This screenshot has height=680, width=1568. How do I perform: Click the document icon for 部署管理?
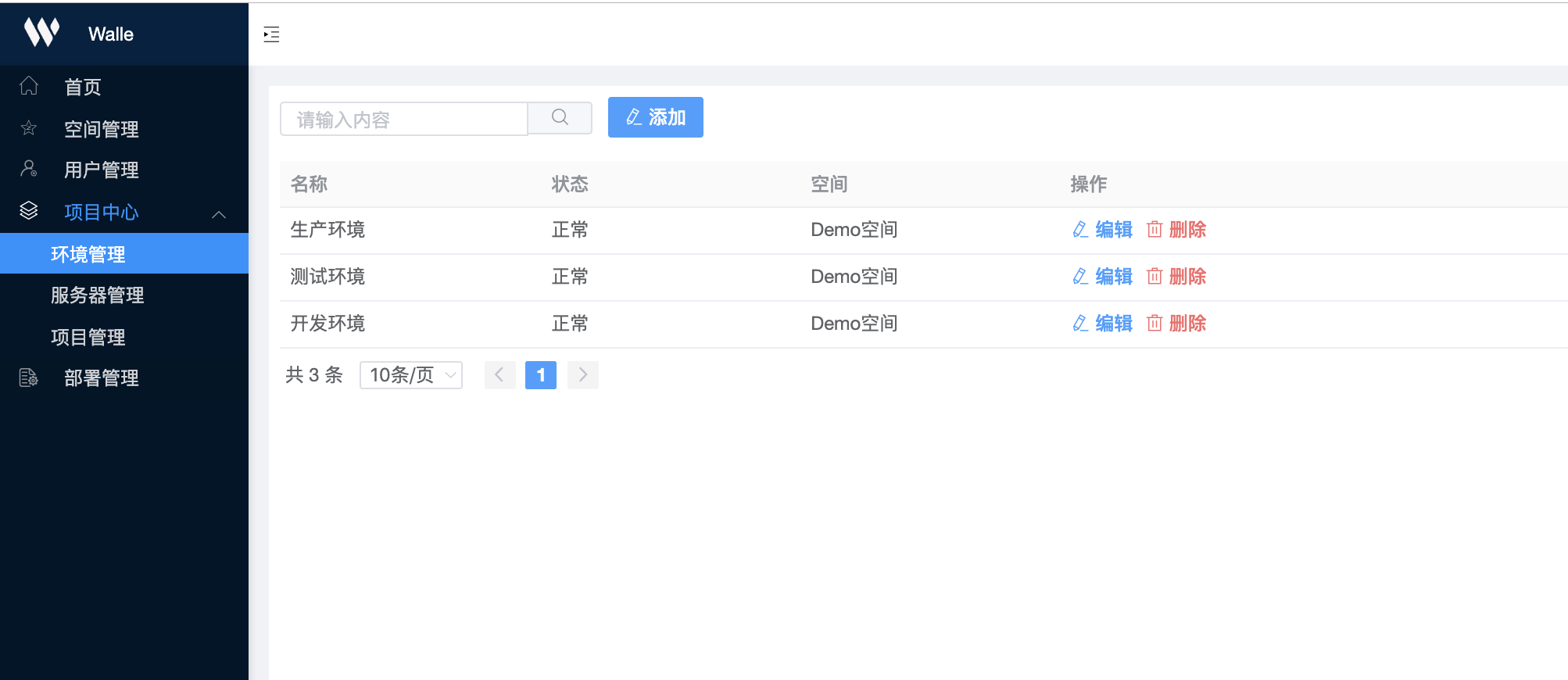pos(29,378)
